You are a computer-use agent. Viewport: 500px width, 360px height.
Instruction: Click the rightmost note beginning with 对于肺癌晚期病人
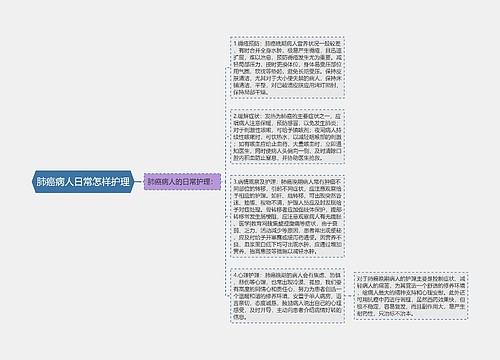[x=411, y=296]
